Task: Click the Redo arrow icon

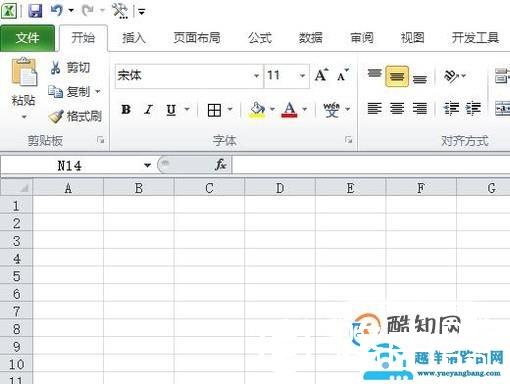Action: click(88, 11)
